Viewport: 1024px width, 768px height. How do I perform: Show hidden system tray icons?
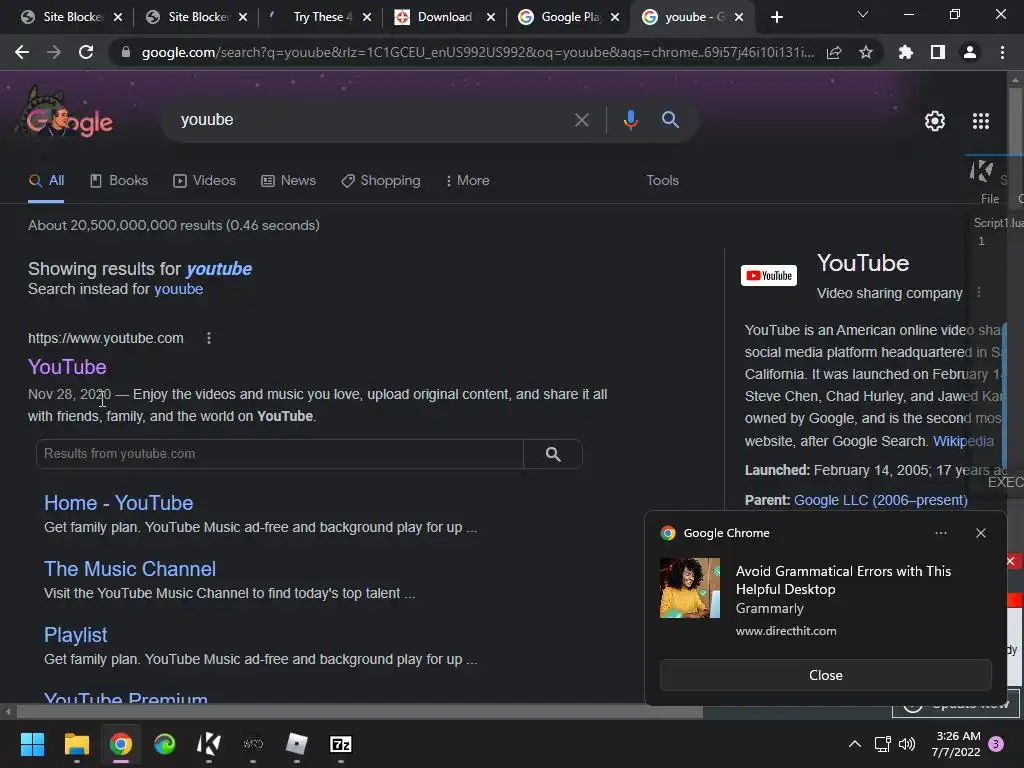(854, 744)
